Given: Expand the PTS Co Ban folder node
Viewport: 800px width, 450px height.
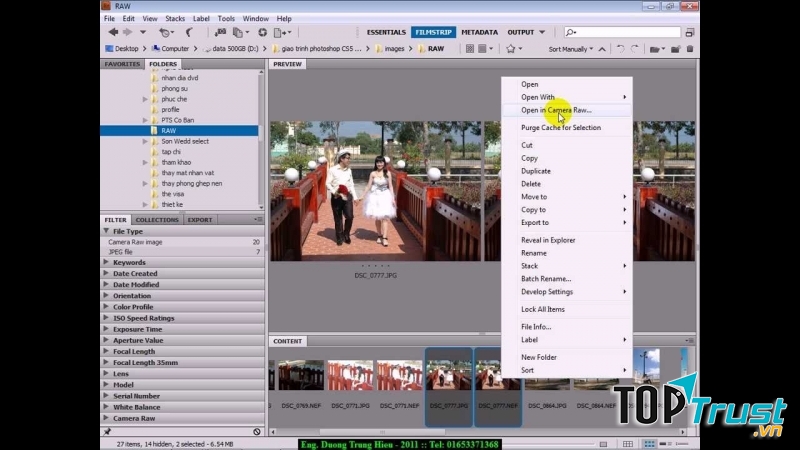Looking at the screenshot, I should [145, 120].
